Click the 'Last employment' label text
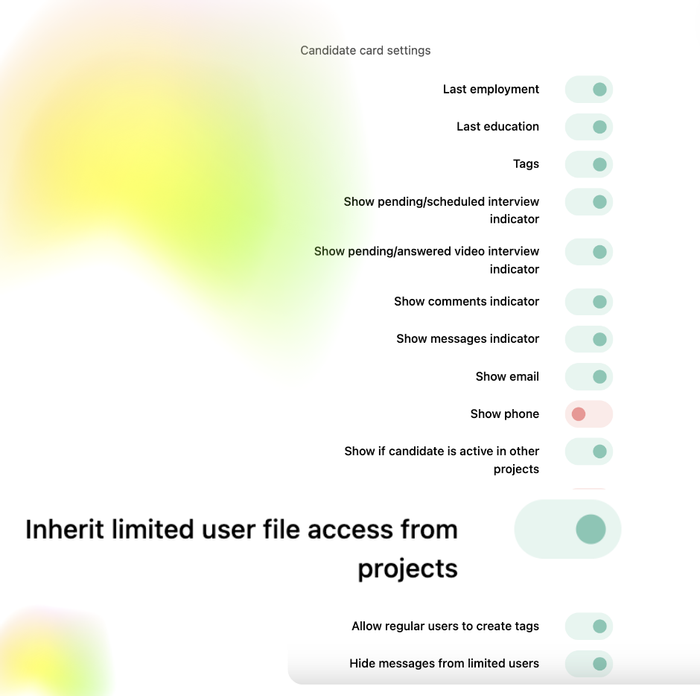This screenshot has width=700, height=696. click(491, 90)
